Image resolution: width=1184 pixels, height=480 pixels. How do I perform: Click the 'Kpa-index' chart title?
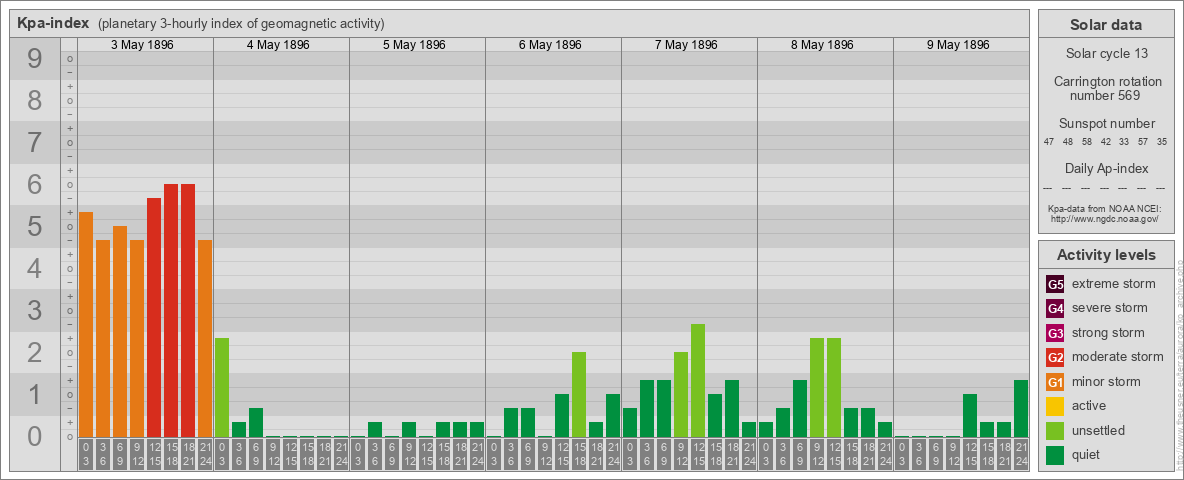pos(53,23)
